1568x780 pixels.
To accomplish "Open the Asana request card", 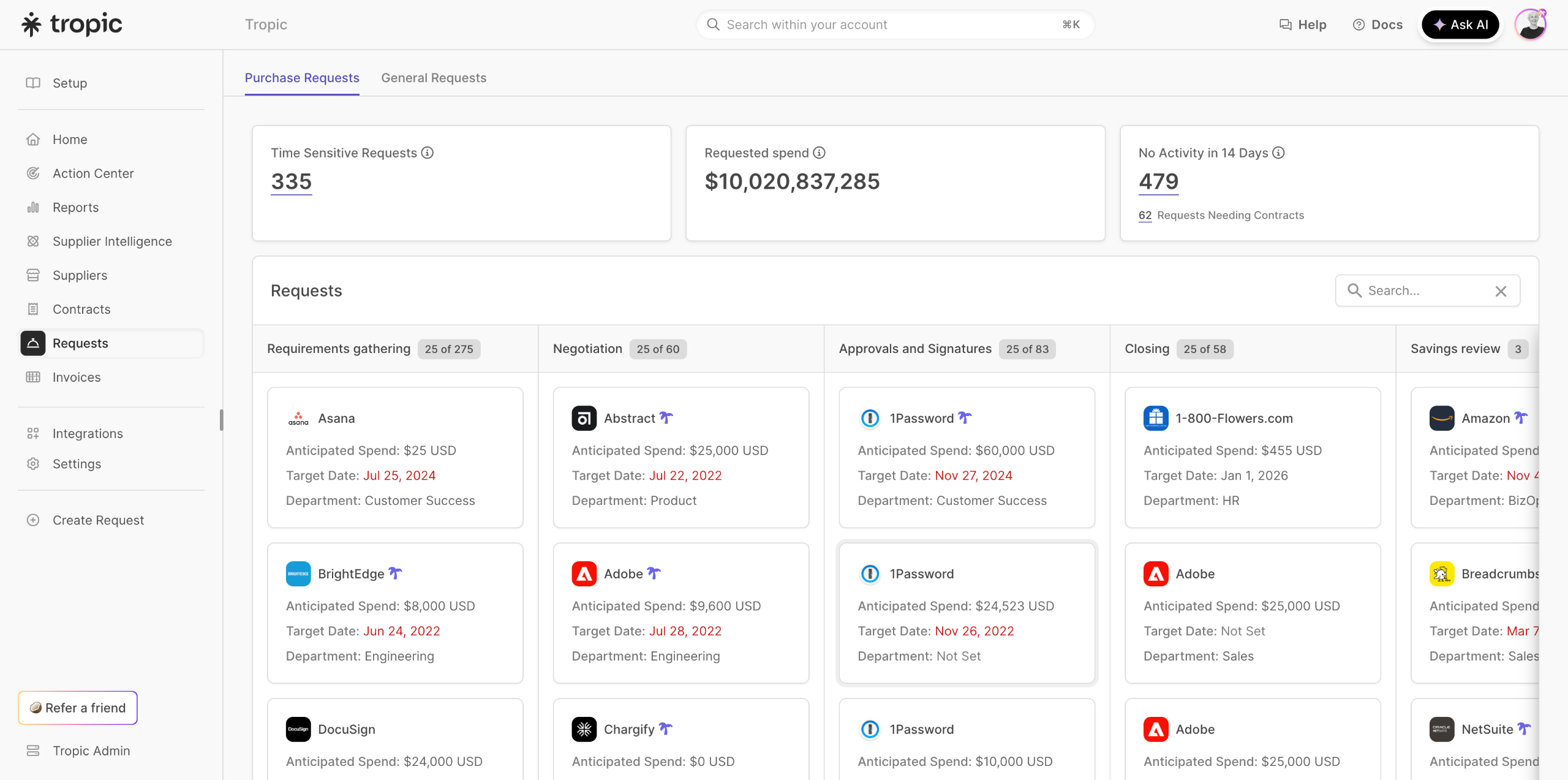I will coord(395,457).
